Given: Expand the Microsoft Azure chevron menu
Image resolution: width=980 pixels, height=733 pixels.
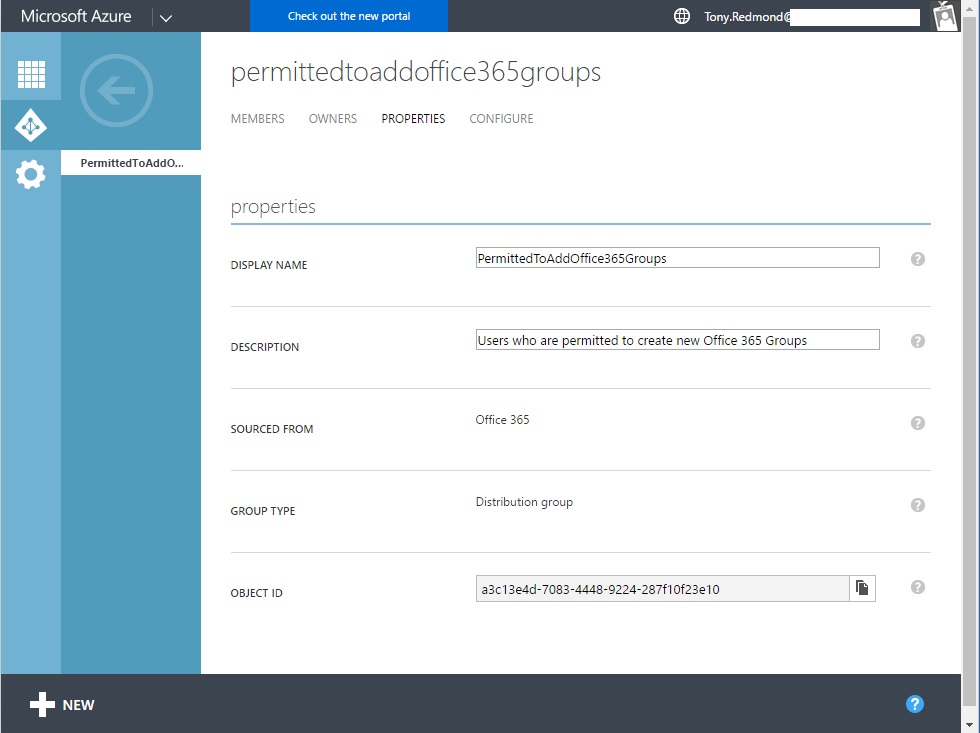Looking at the screenshot, I should tap(166, 16).
